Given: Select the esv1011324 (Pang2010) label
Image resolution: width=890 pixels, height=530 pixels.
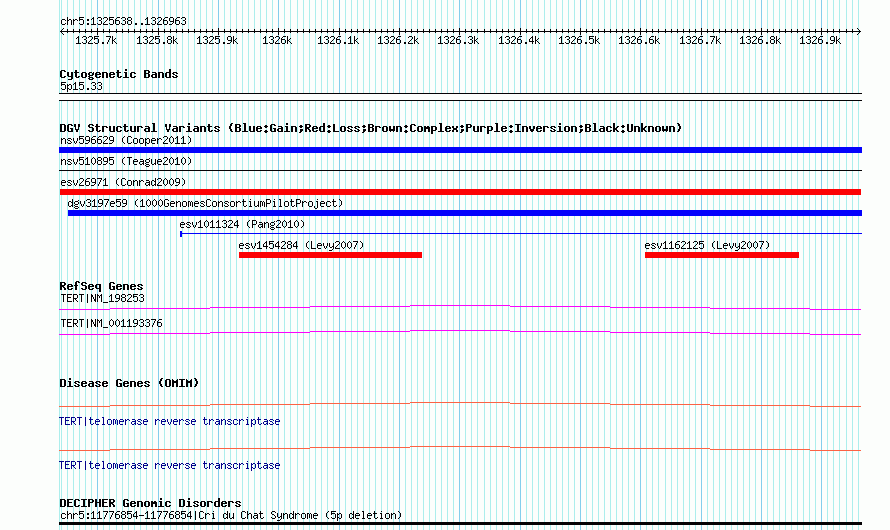Looking at the screenshot, I should click(242, 224).
